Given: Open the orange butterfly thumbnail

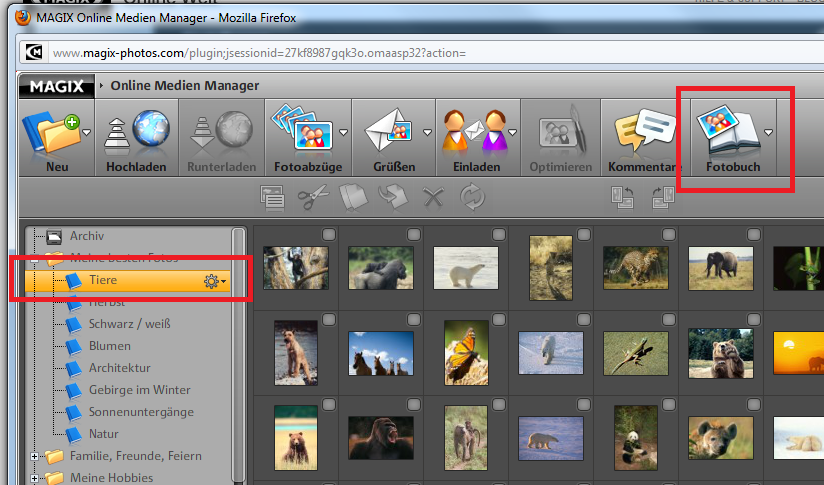Looking at the screenshot, I should tap(466, 353).
